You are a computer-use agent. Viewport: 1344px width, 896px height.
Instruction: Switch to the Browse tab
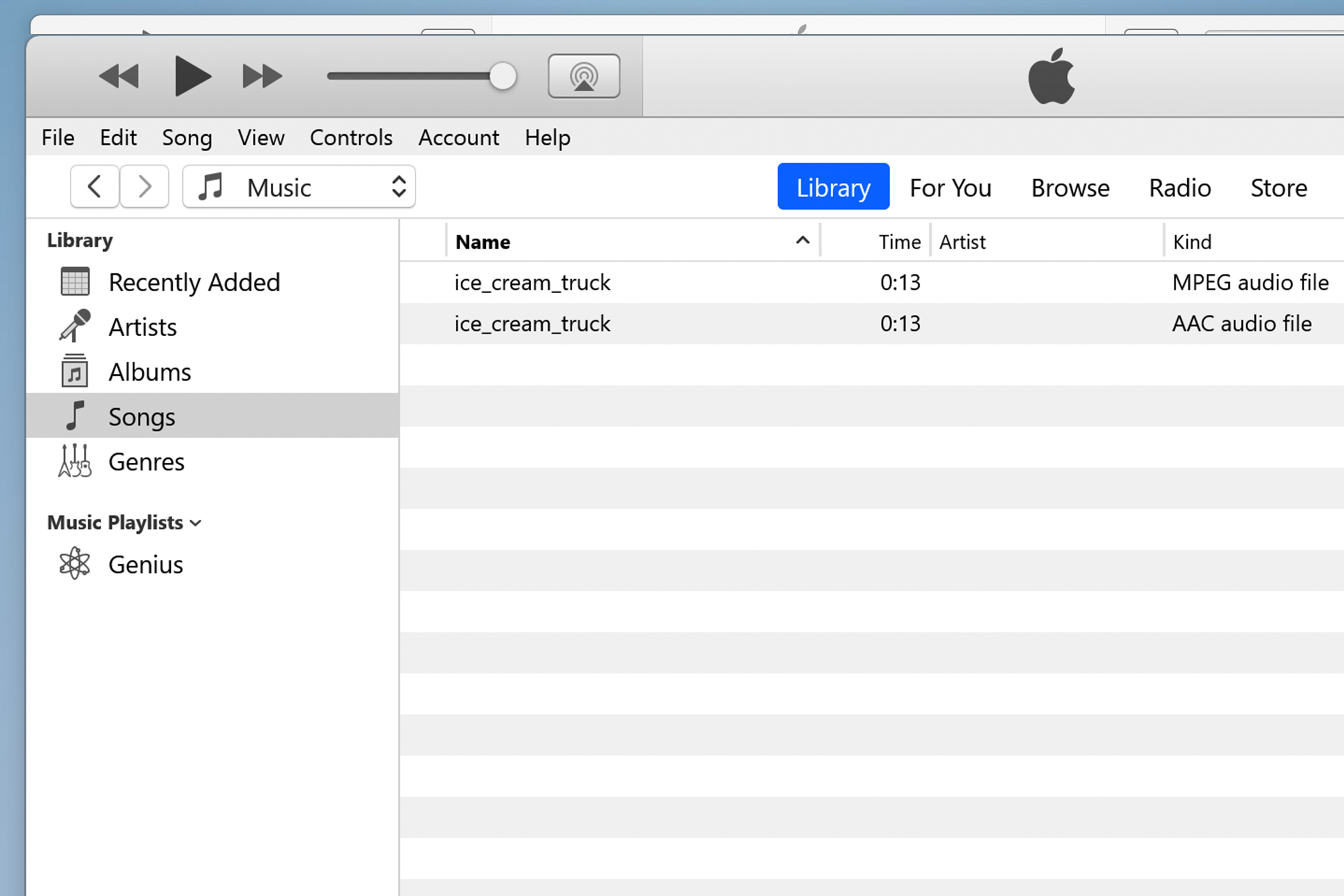tap(1070, 188)
